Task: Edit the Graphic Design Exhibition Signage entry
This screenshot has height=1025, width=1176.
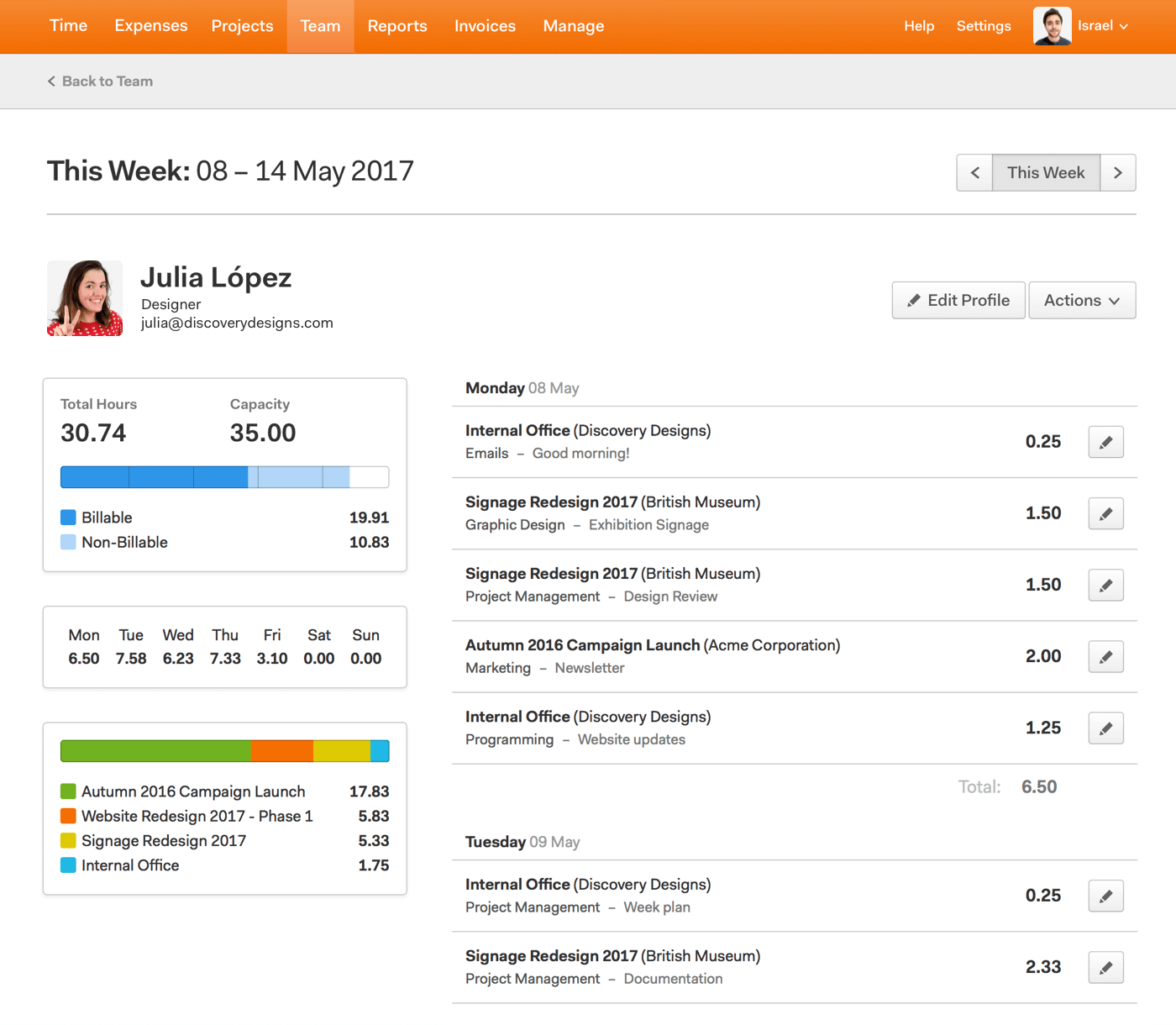Action: (x=1105, y=513)
